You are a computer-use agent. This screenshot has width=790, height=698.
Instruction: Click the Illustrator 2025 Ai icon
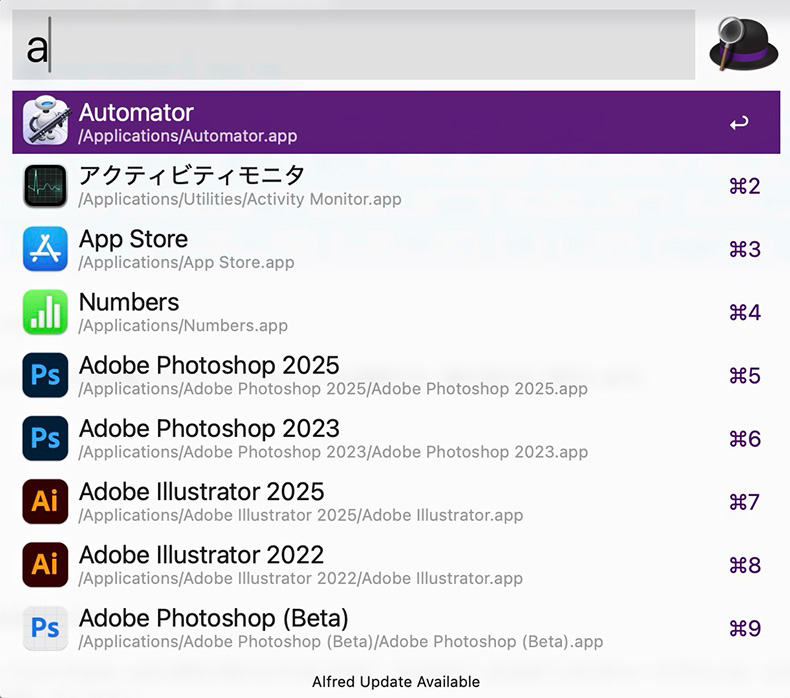tap(45, 501)
